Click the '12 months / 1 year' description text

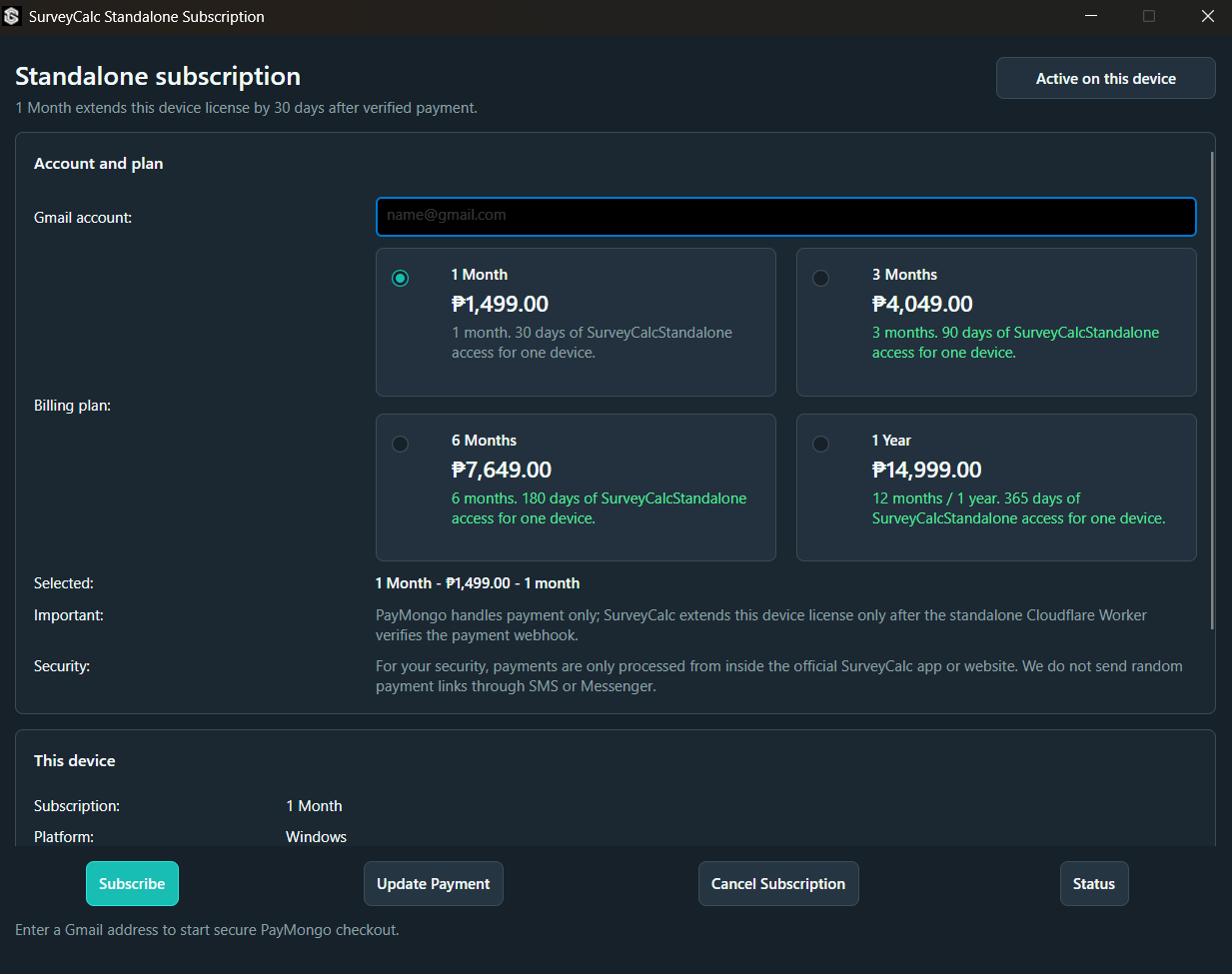(1018, 508)
